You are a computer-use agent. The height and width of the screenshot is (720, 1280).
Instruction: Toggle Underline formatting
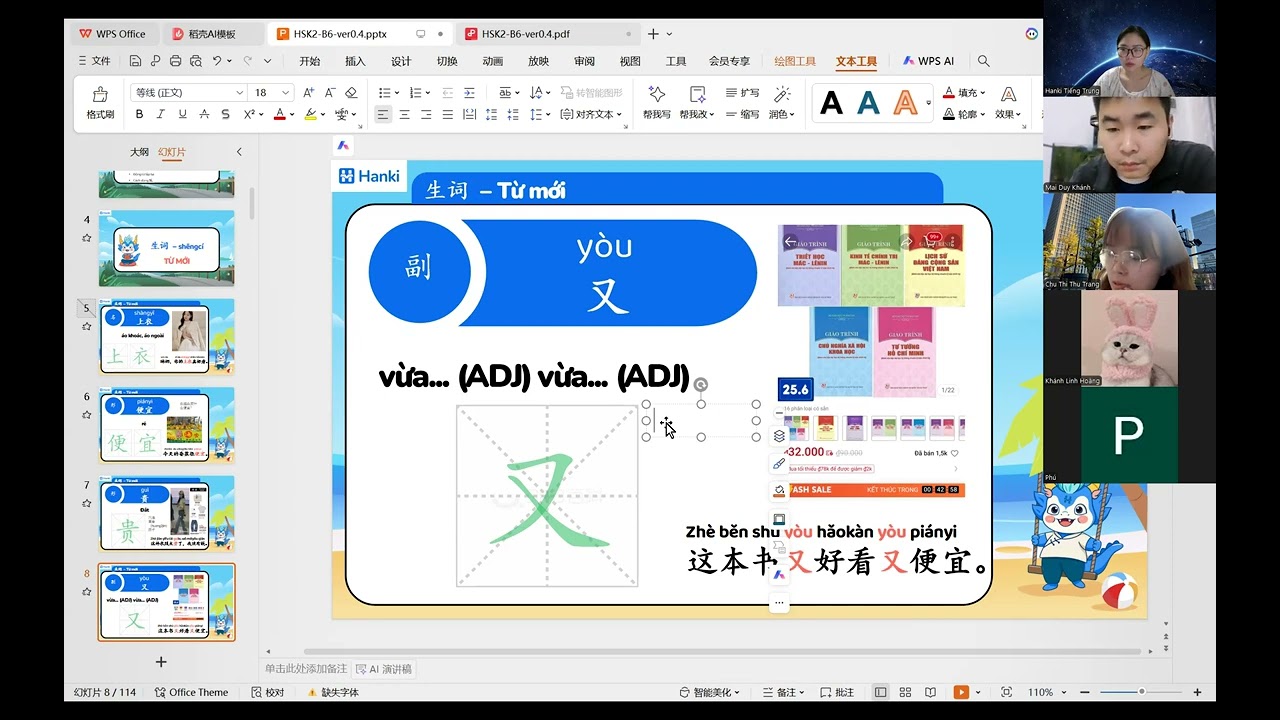182,114
